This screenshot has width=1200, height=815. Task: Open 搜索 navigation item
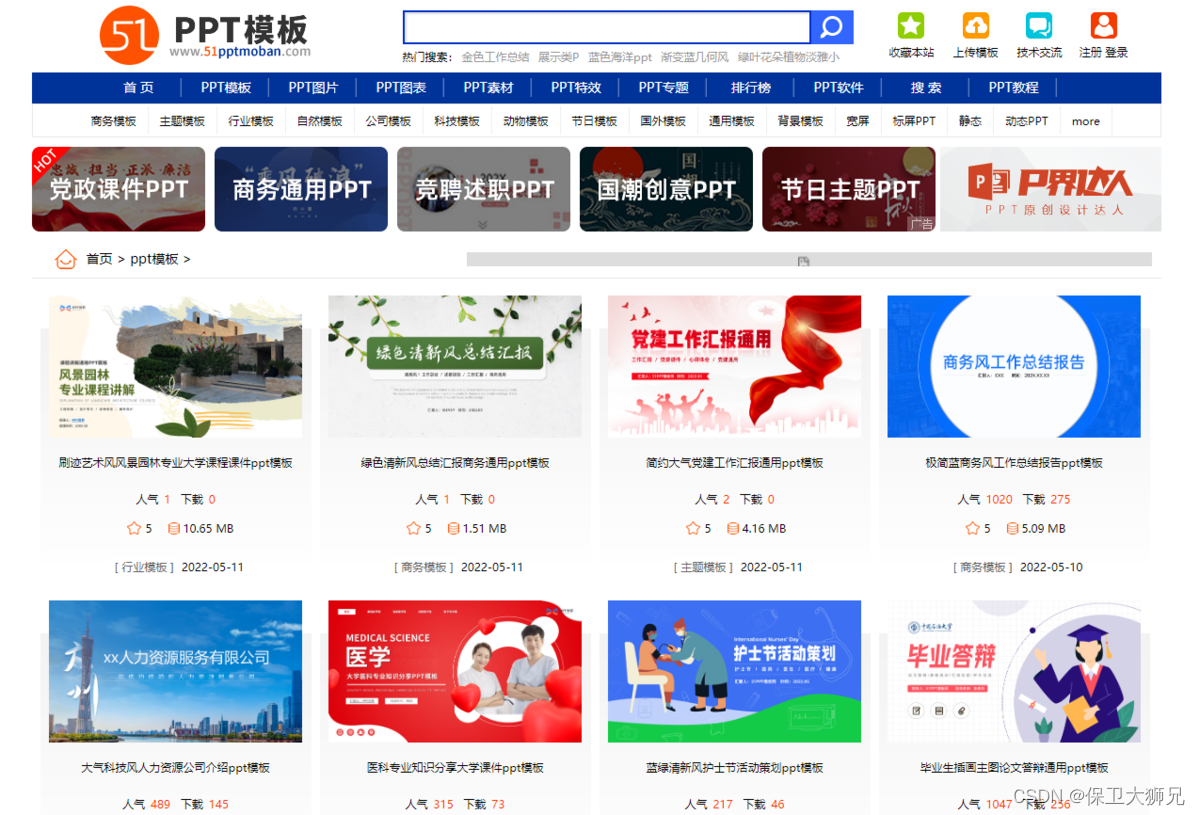926,88
